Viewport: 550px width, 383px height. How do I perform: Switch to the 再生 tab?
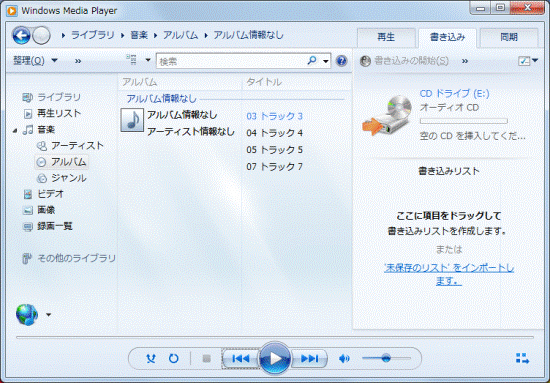click(386, 37)
